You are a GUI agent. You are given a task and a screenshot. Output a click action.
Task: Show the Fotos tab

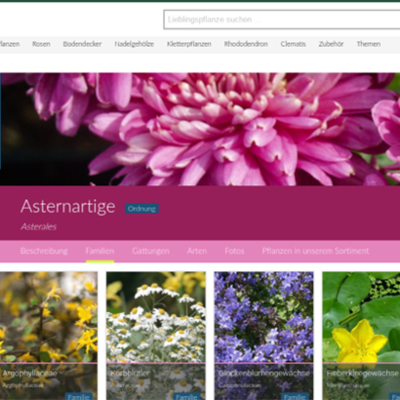tap(234, 251)
